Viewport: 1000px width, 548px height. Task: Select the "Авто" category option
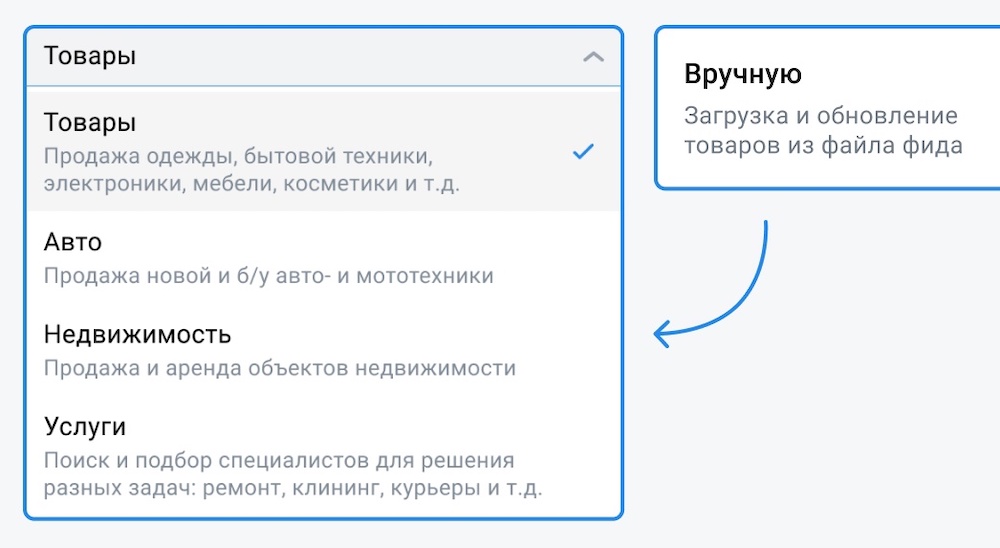[x=73, y=243]
